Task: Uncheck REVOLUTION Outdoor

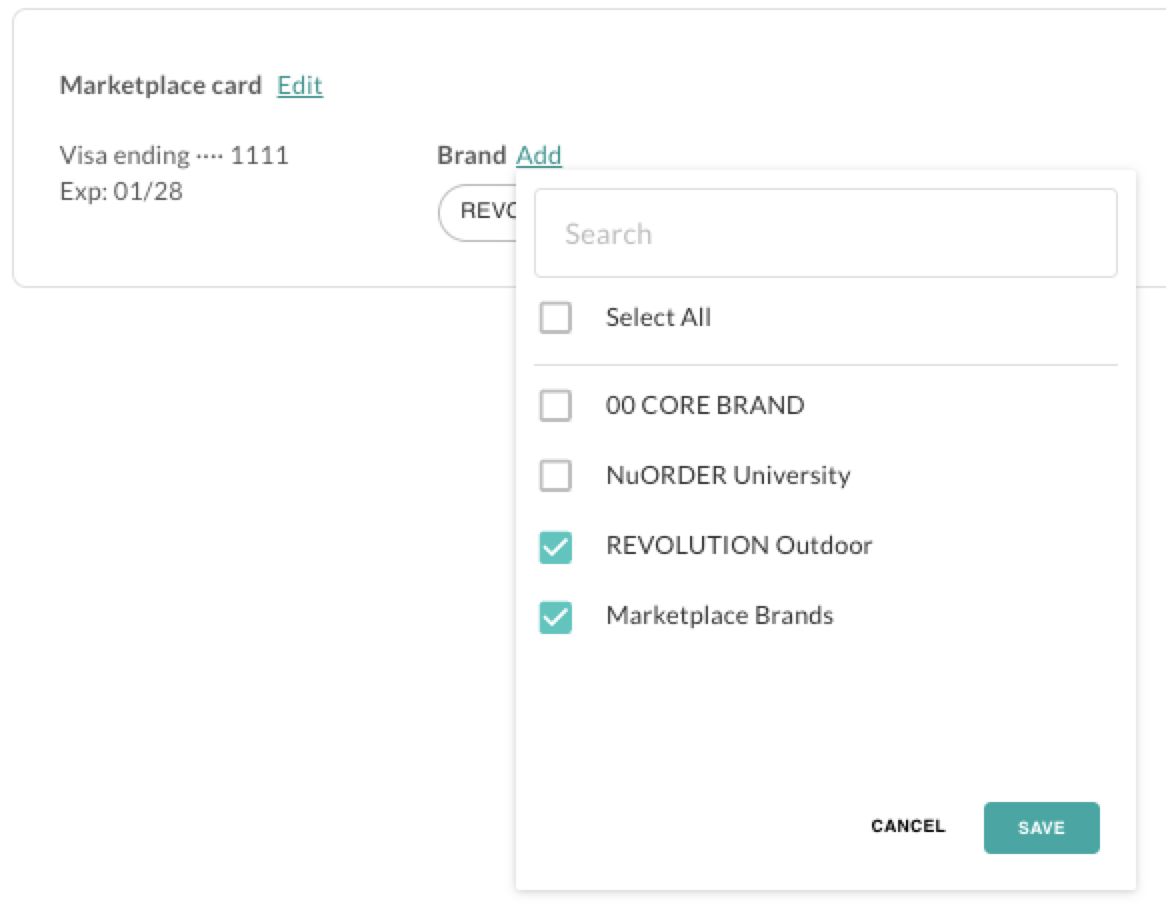Action: (555, 545)
